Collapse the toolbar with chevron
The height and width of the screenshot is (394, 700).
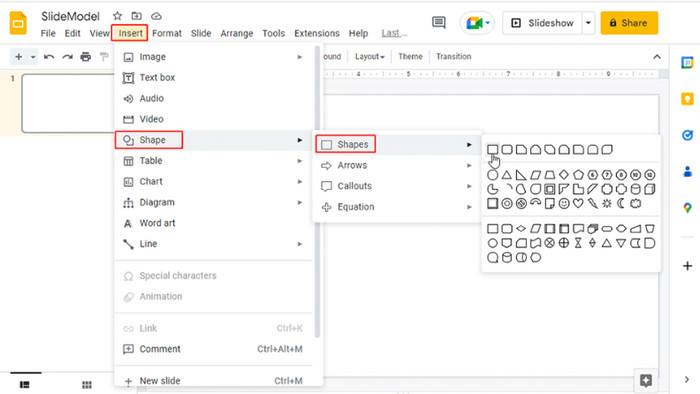(x=657, y=57)
